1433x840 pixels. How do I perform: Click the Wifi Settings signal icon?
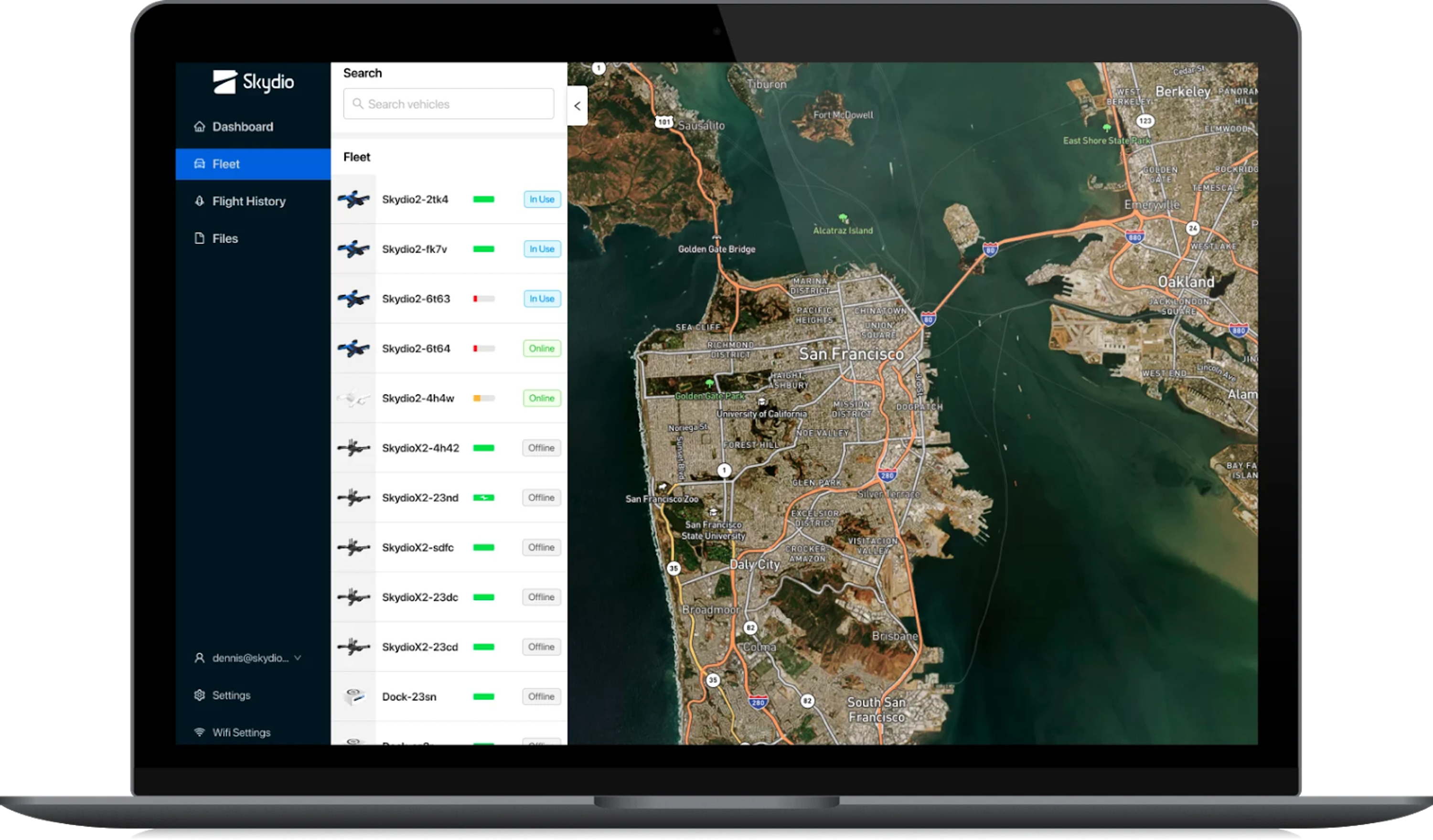(199, 732)
